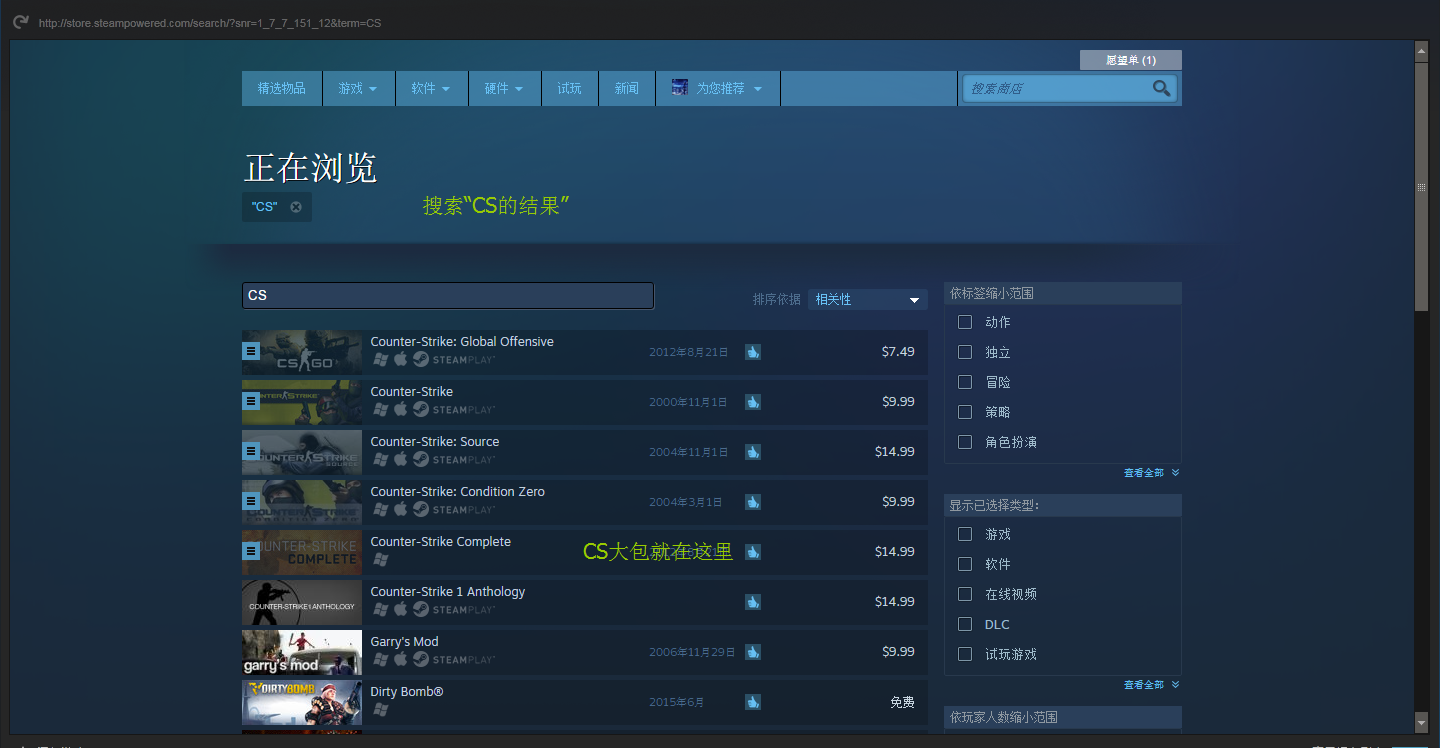Click thumbs-up review icon for Counter-Strike: Source

(x=753, y=452)
